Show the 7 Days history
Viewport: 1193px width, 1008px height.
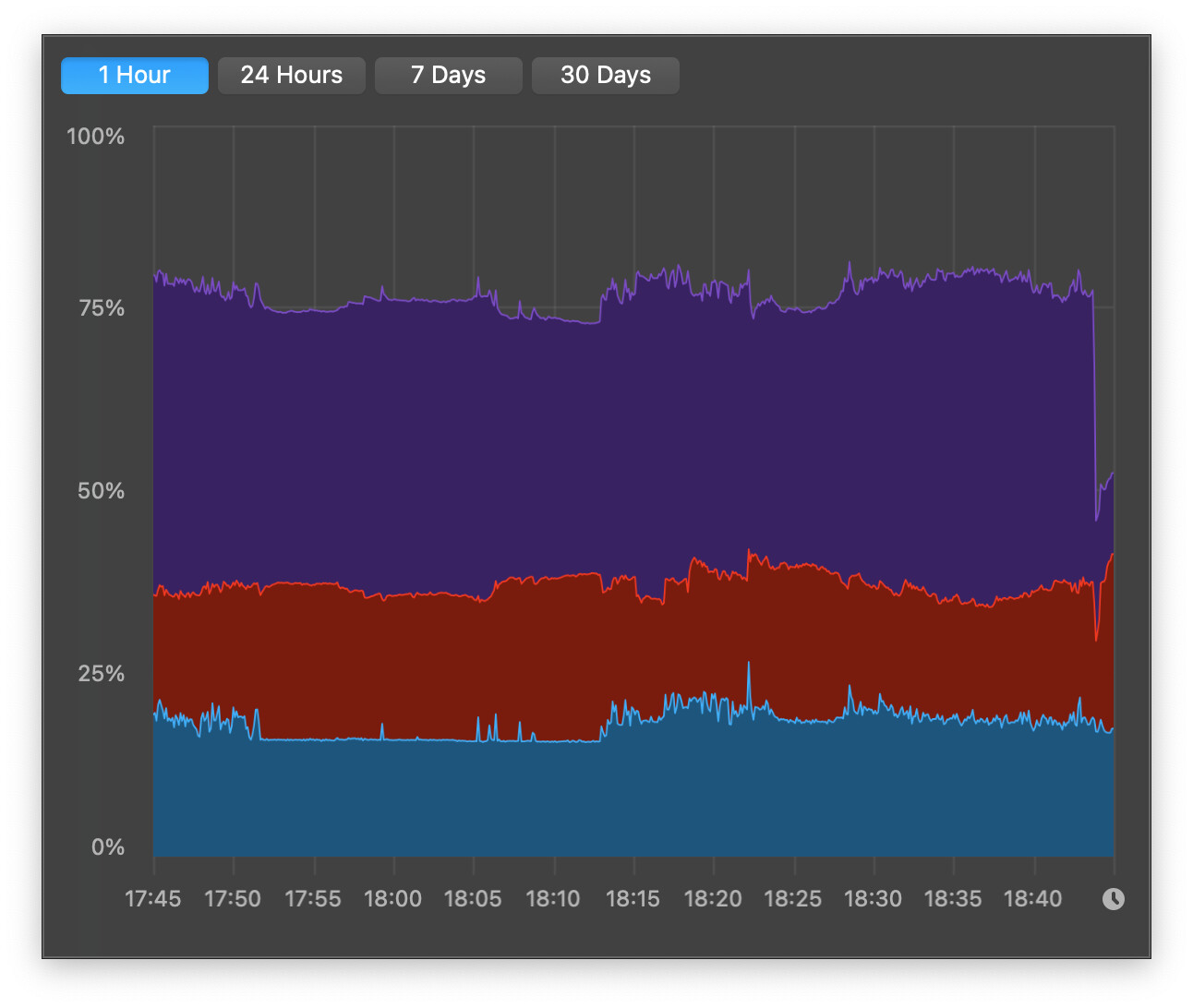click(449, 76)
